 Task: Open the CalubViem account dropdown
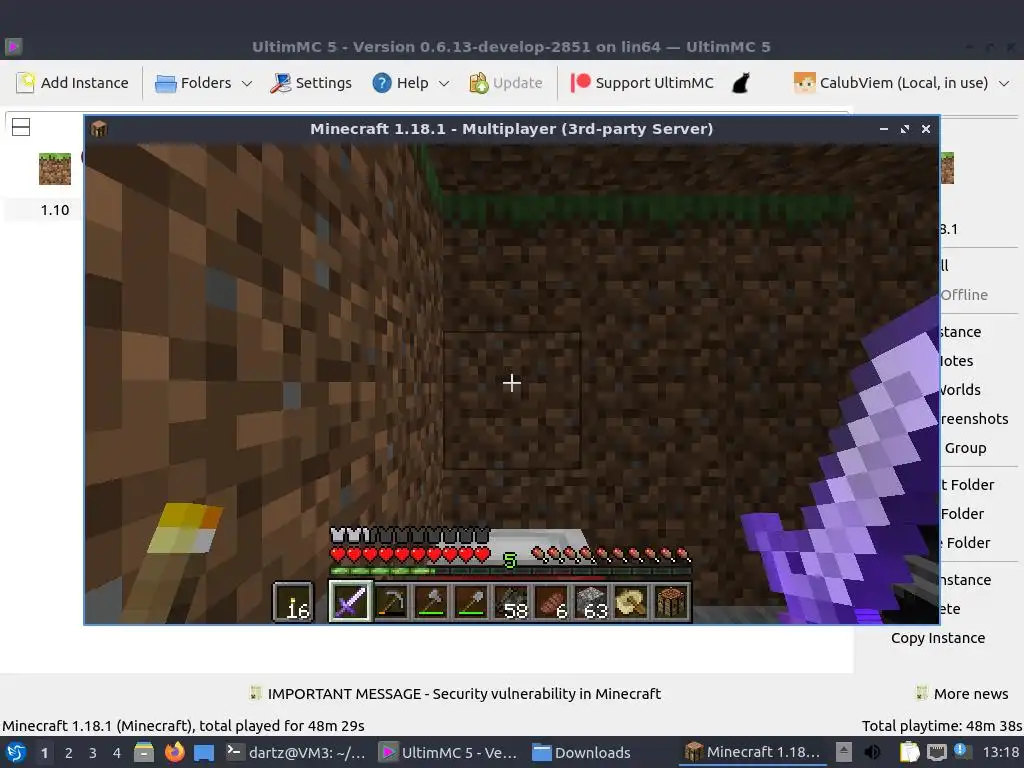click(901, 83)
